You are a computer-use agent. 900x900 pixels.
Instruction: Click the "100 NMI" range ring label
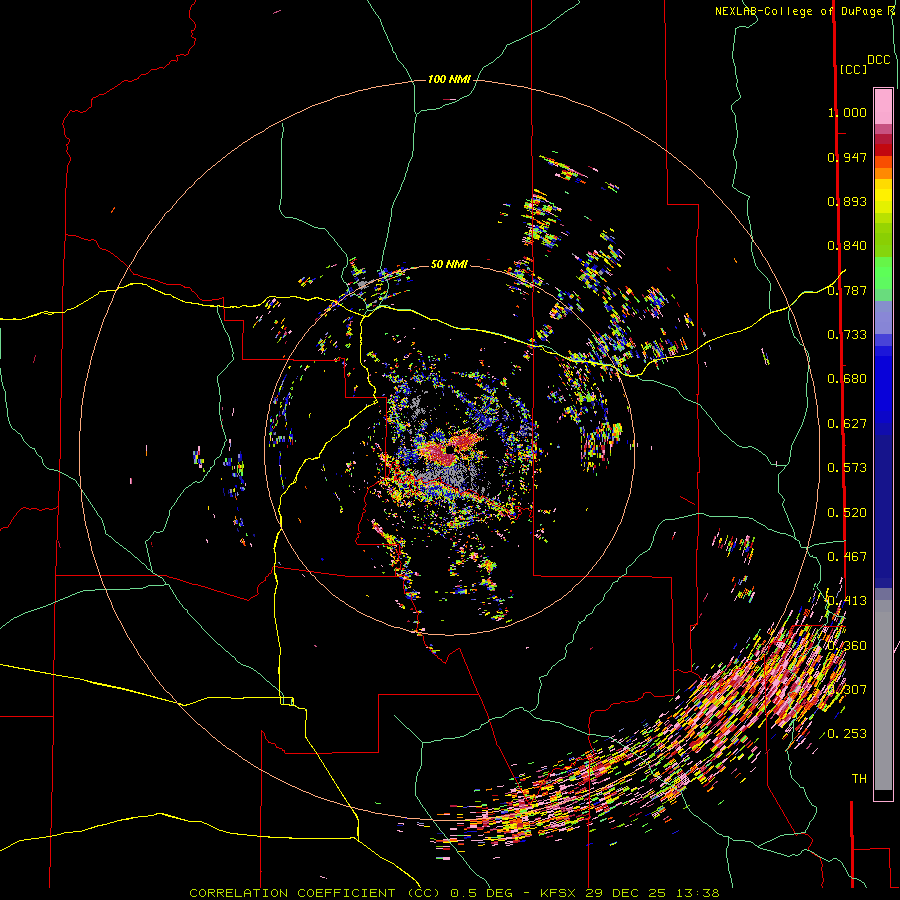coord(449,79)
